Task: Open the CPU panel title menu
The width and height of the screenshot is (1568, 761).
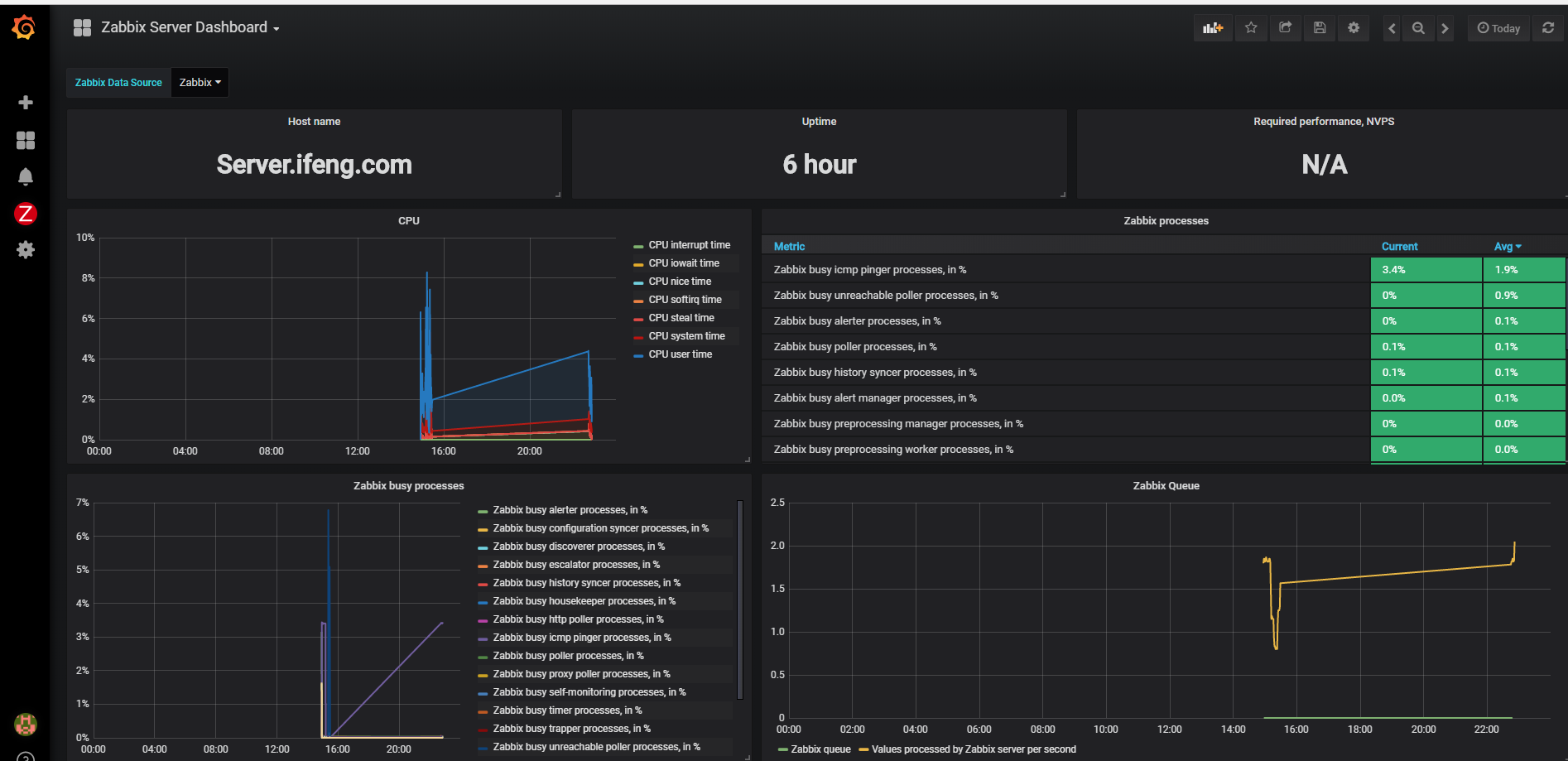Action: (409, 221)
